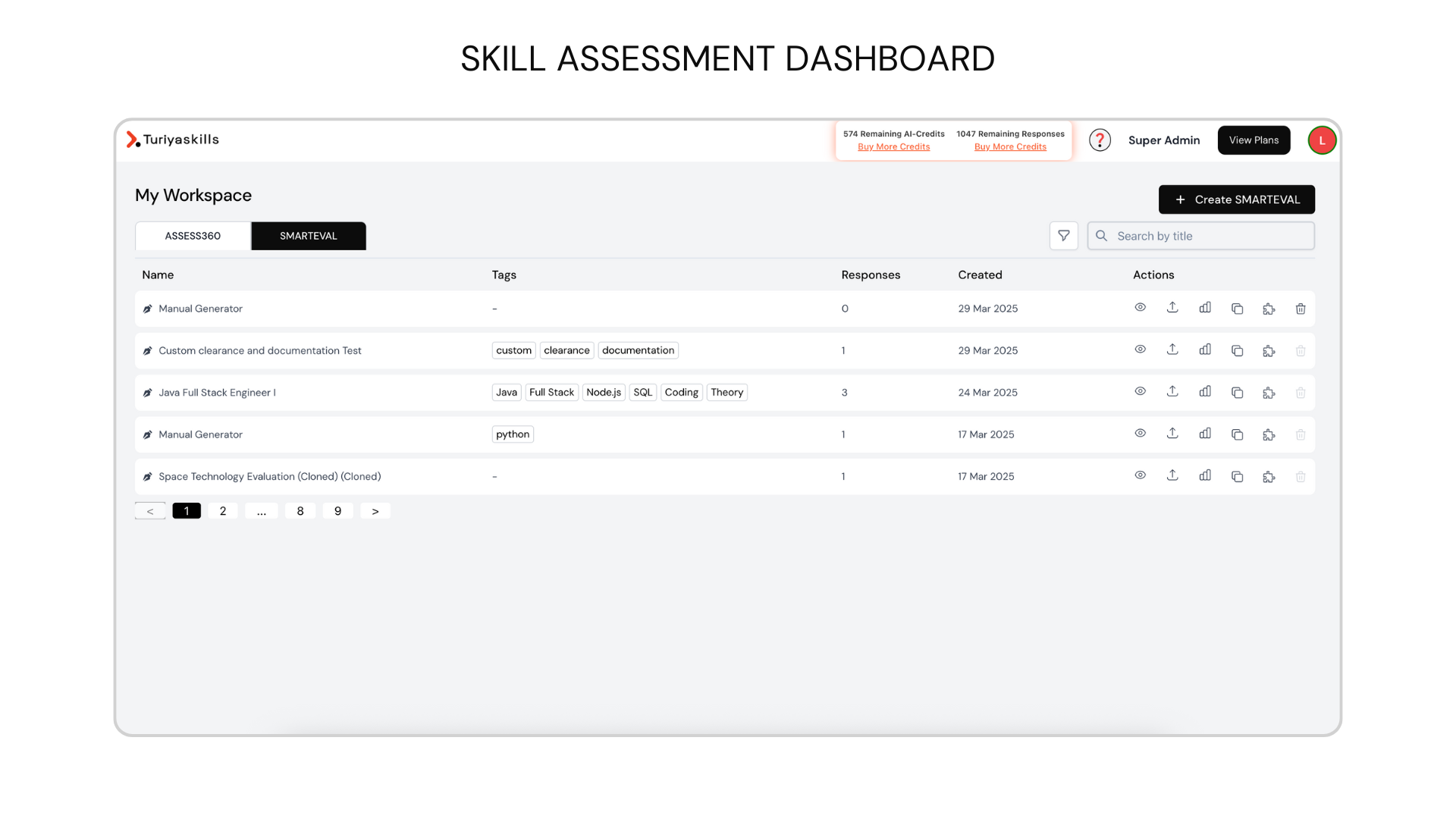Share the Java Full Stack Engineer I assessment
This screenshot has height=819, width=1456.
click(x=1172, y=392)
